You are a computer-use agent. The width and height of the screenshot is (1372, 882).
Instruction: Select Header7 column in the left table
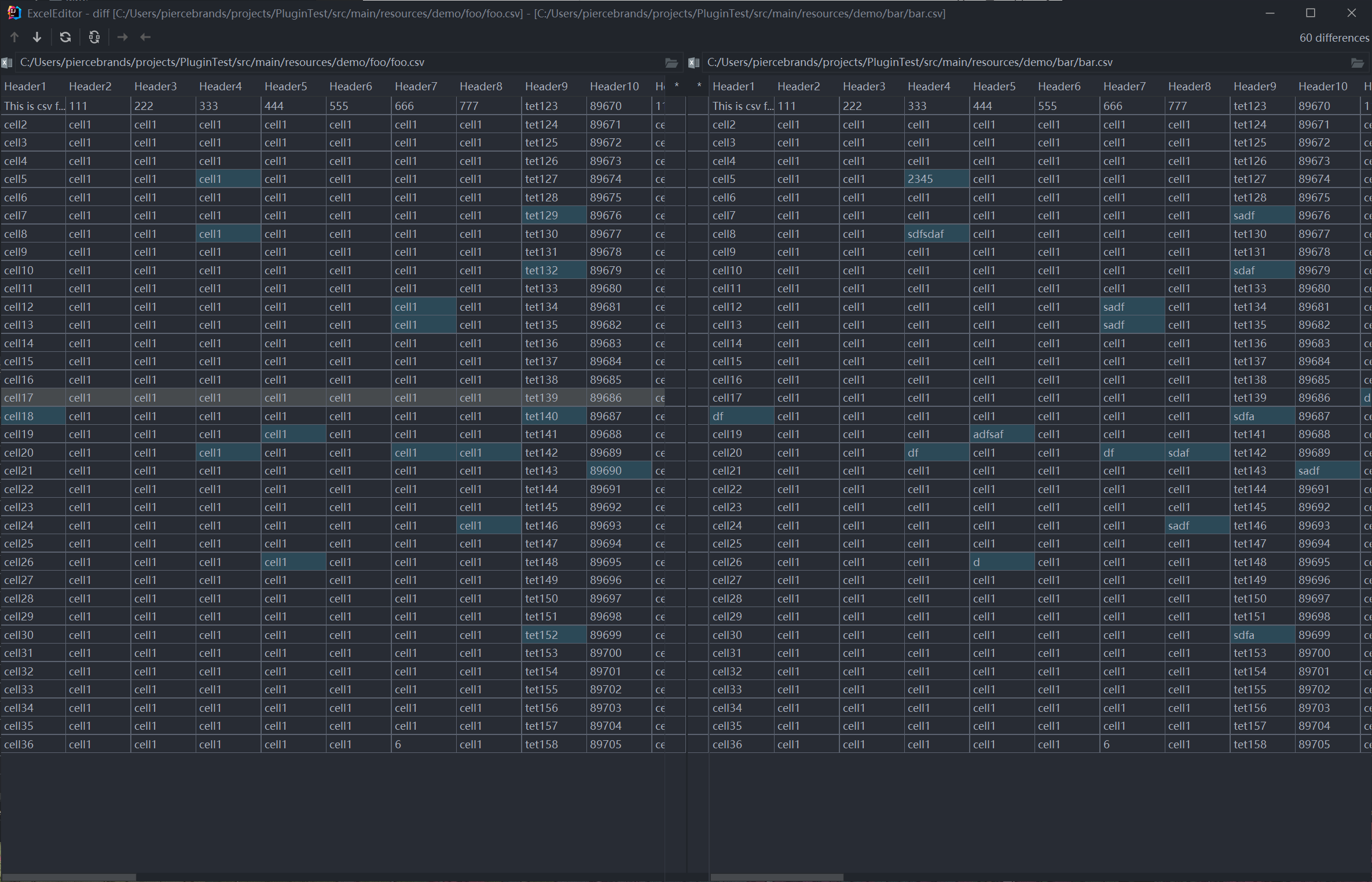tap(424, 86)
